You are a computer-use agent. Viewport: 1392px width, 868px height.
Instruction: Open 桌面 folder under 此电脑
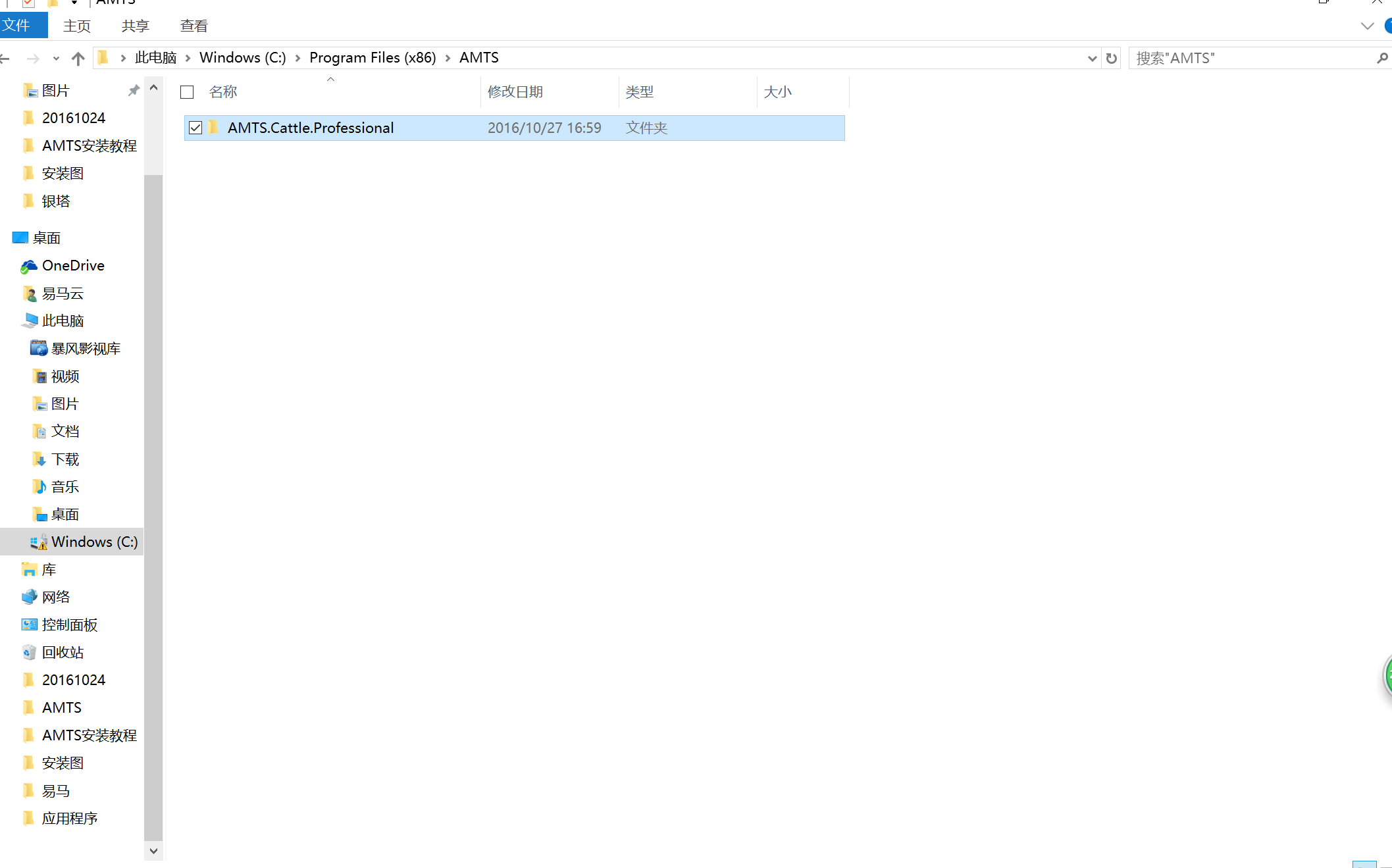click(64, 514)
